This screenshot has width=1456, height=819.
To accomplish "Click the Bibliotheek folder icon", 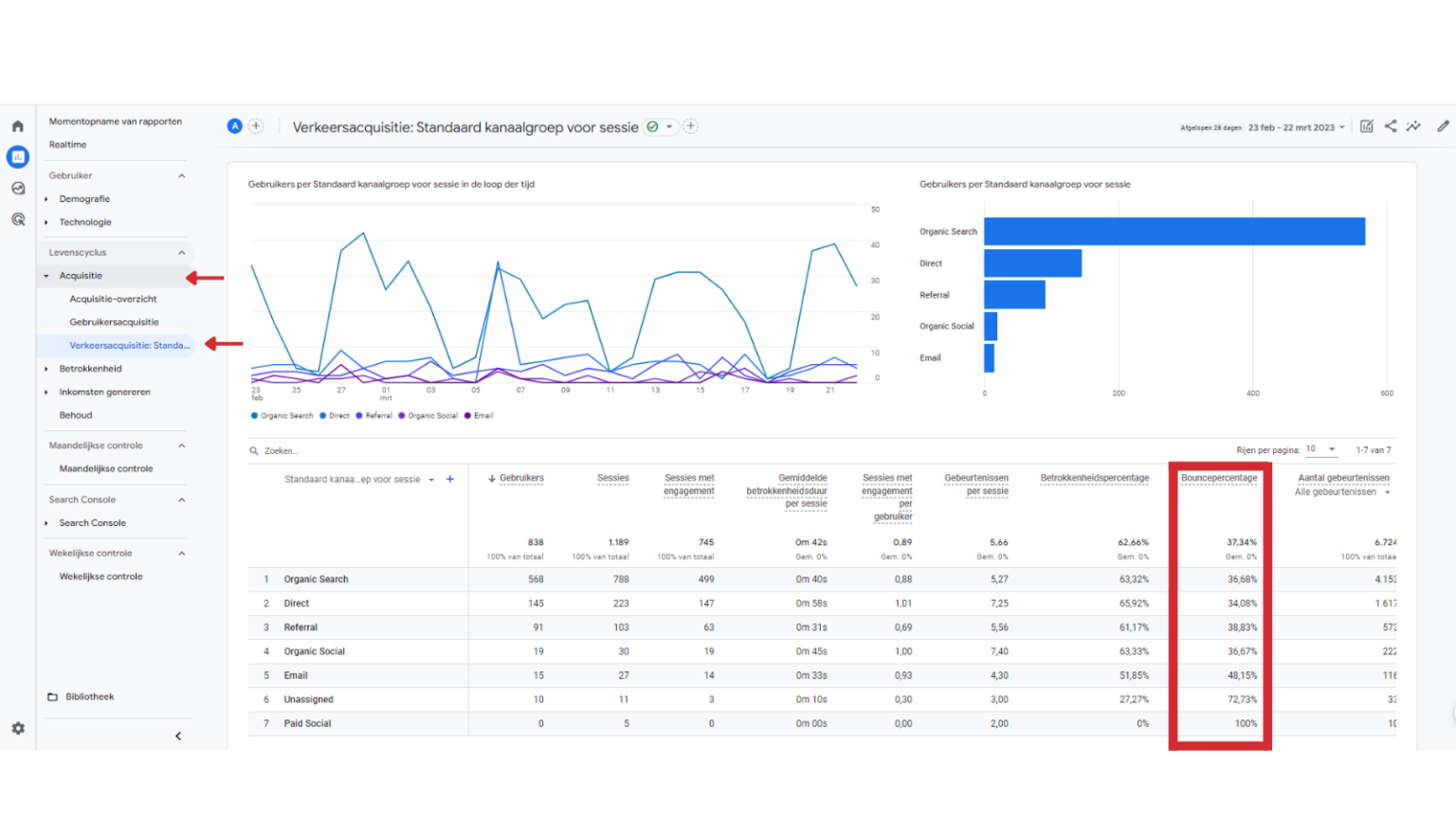I will click(x=53, y=697).
